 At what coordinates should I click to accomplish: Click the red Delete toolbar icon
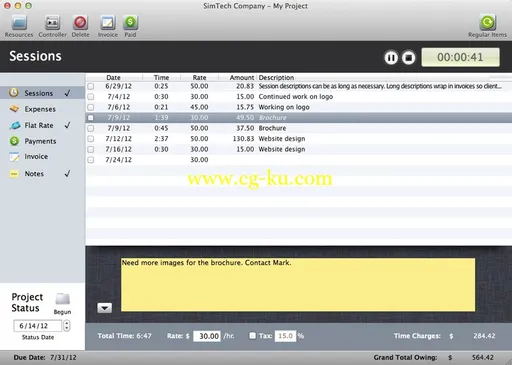(80, 23)
